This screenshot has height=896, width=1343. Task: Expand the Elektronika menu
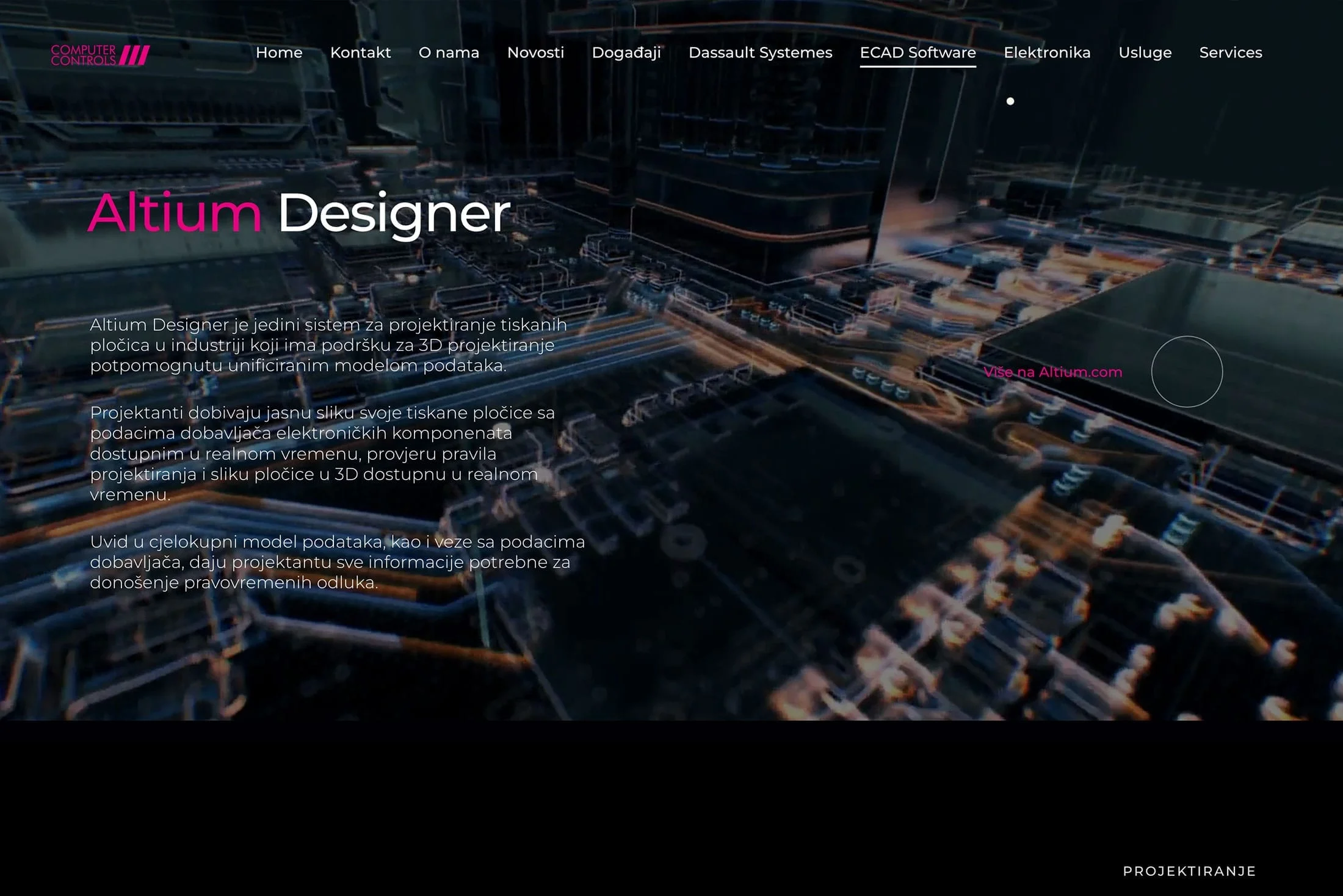(1047, 53)
